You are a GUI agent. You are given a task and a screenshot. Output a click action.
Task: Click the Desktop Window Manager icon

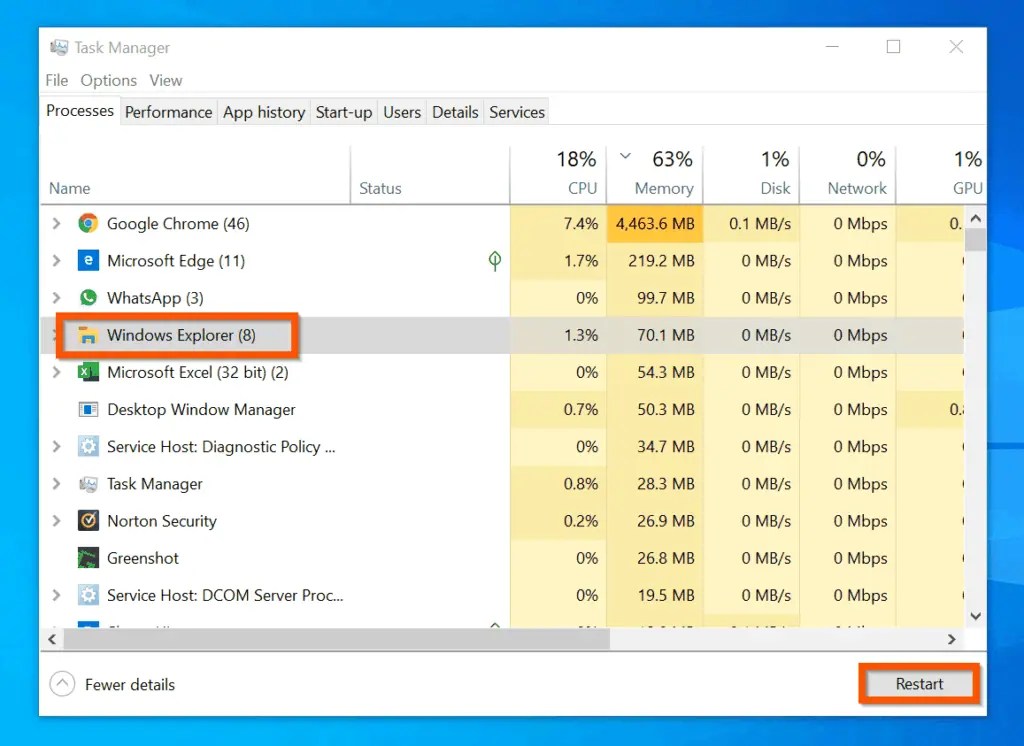pos(88,409)
